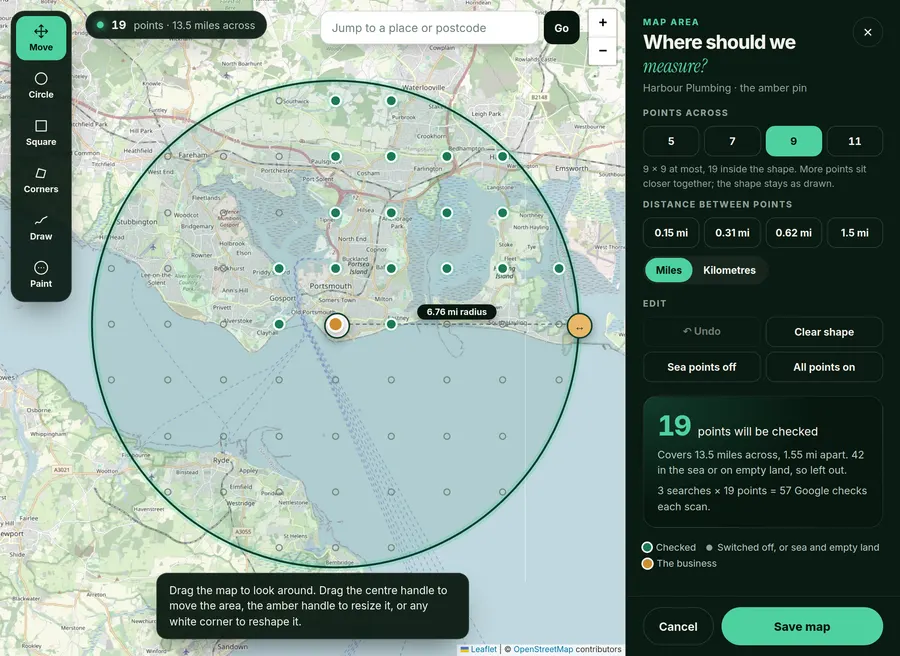Screen dimensions: 900x656
Task: Switch units to Kilometres
Action: [729, 270]
